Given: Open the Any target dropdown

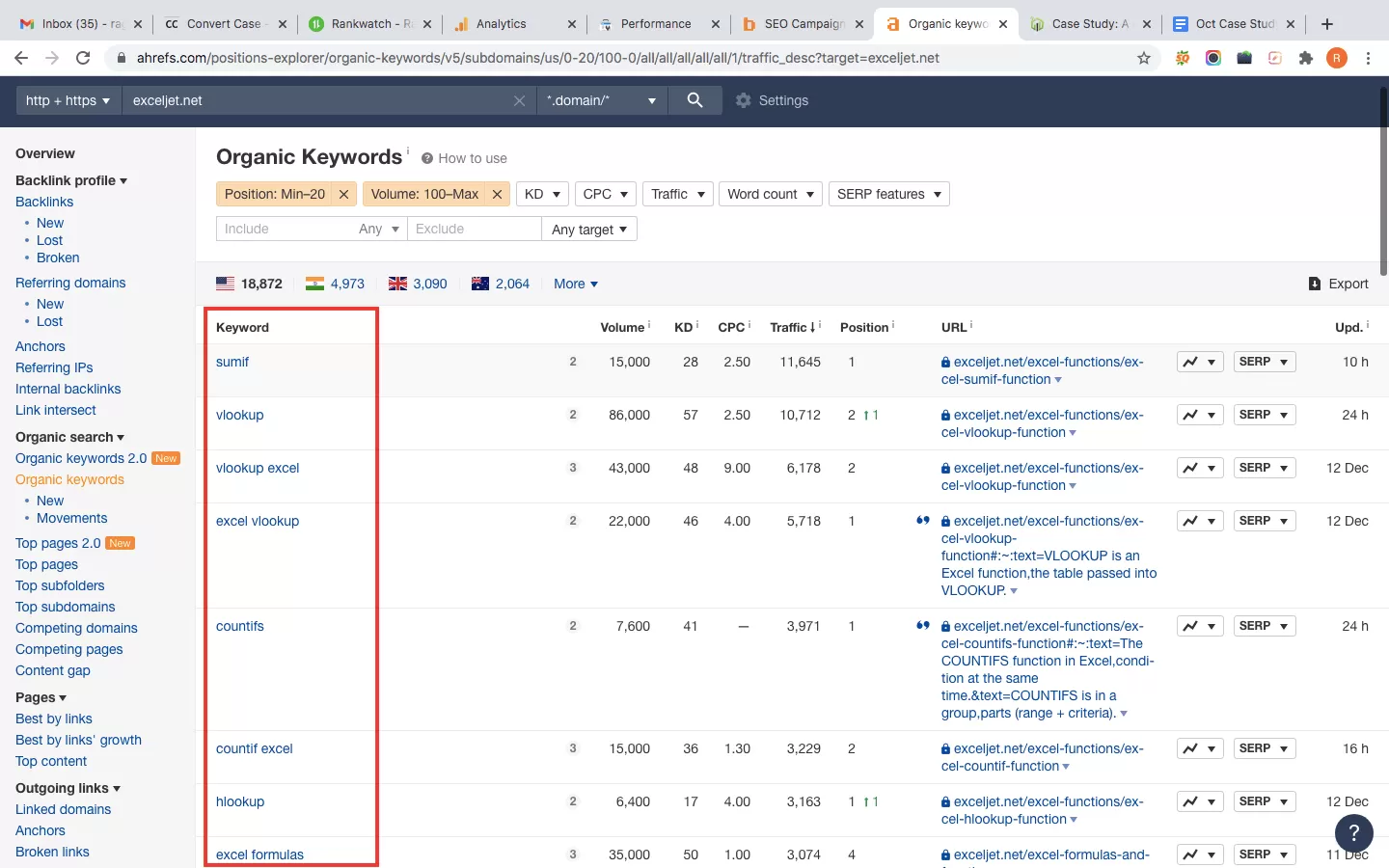Looking at the screenshot, I should tap(589, 229).
